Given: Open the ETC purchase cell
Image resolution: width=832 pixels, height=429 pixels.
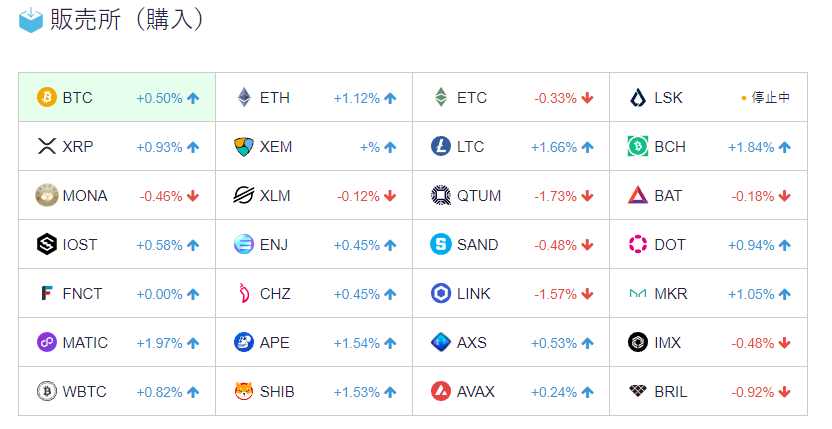Looking at the screenshot, I should (510, 98).
